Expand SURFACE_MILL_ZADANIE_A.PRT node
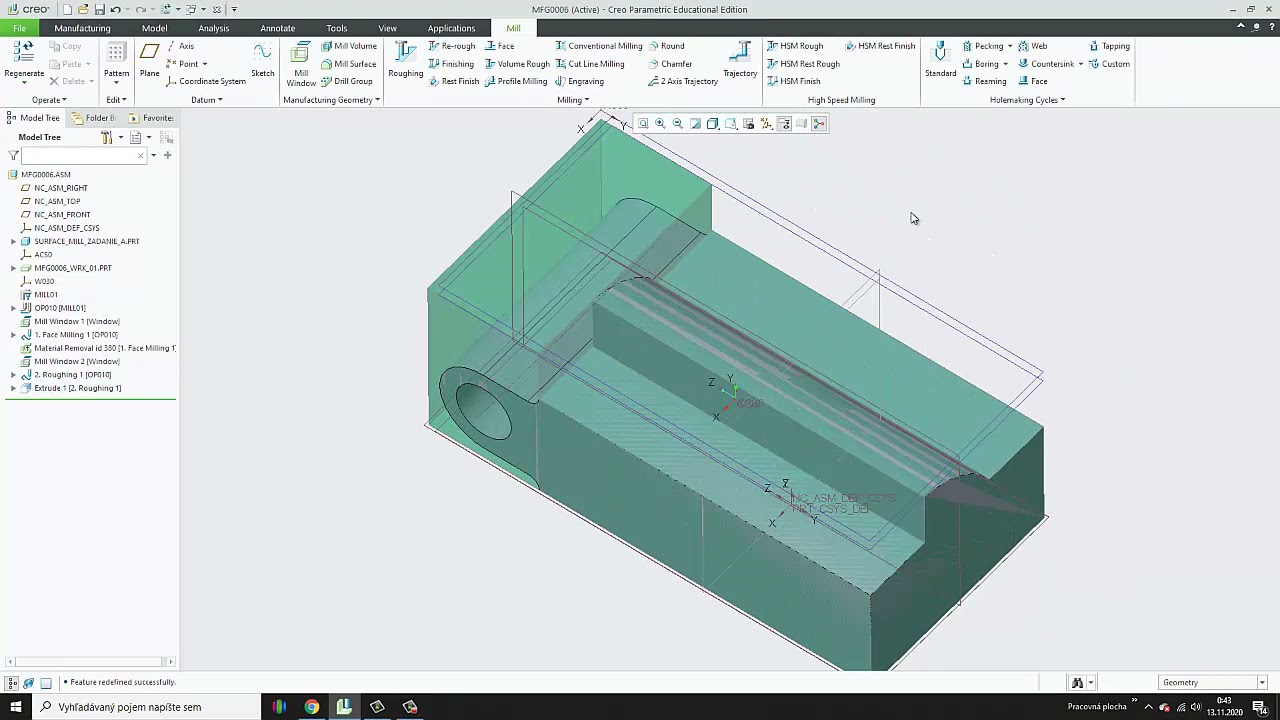 tap(13, 241)
